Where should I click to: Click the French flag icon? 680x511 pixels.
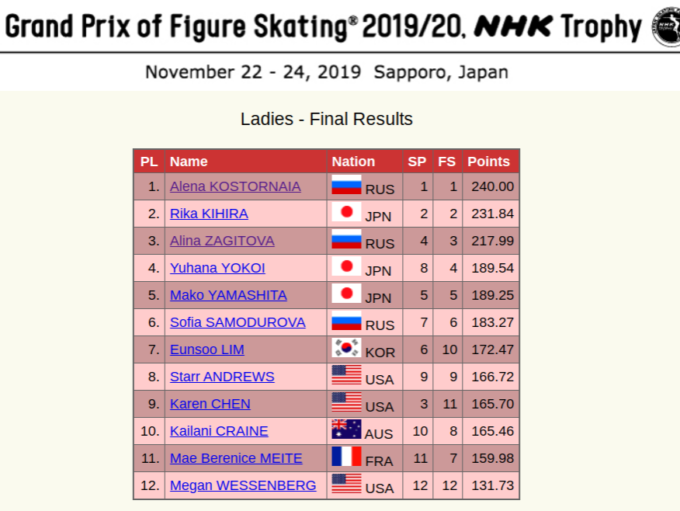346,456
